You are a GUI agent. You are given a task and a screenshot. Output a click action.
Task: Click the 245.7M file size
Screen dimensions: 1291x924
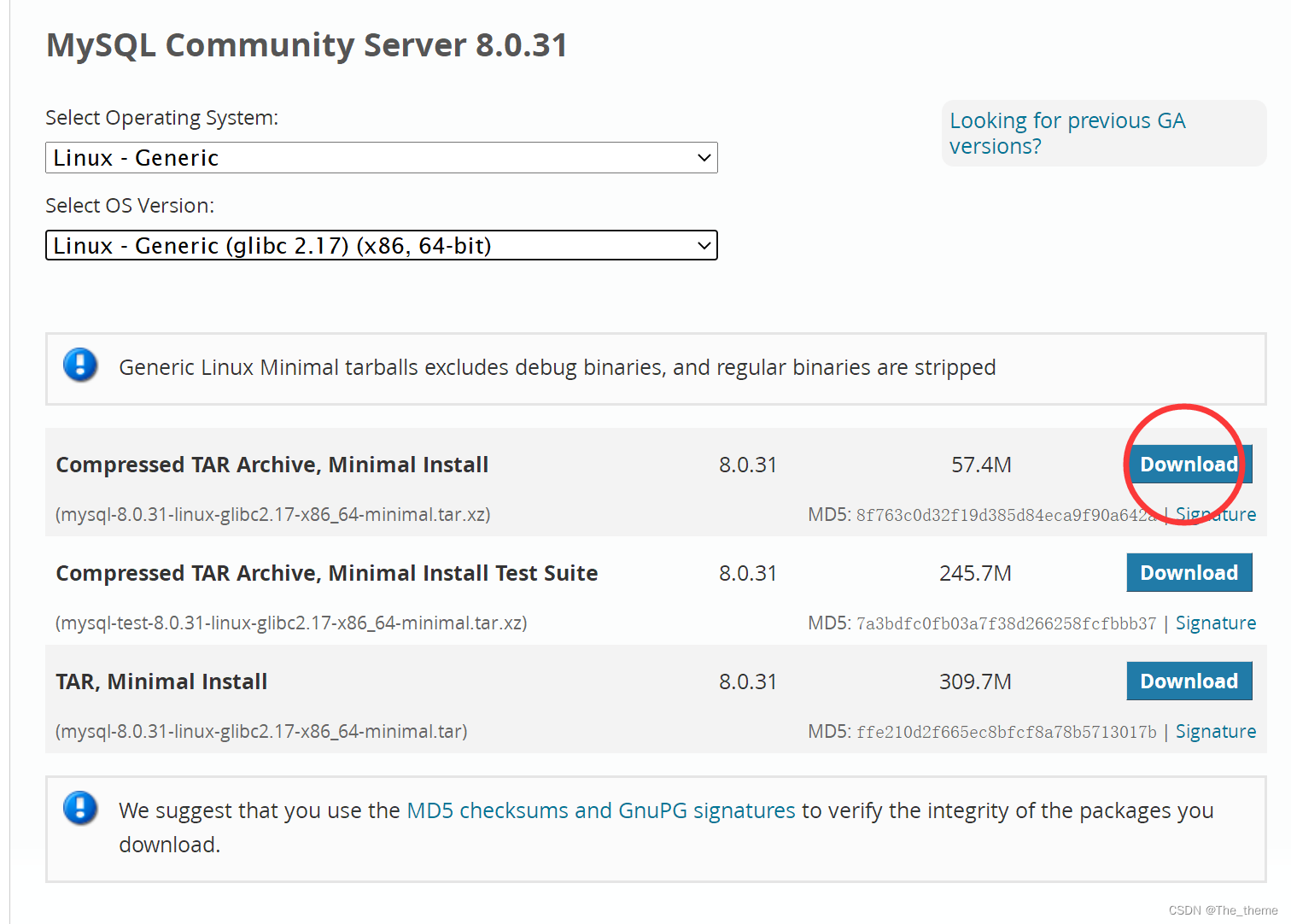pos(975,574)
